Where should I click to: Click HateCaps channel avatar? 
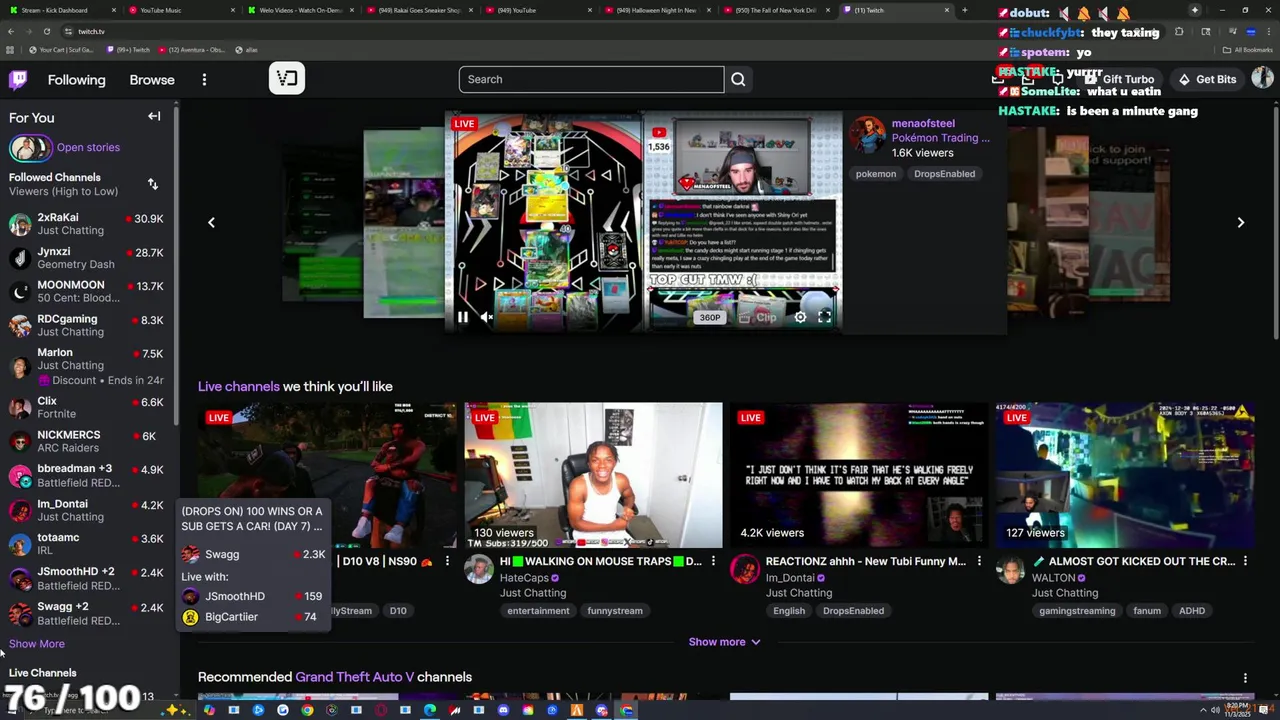(x=478, y=569)
